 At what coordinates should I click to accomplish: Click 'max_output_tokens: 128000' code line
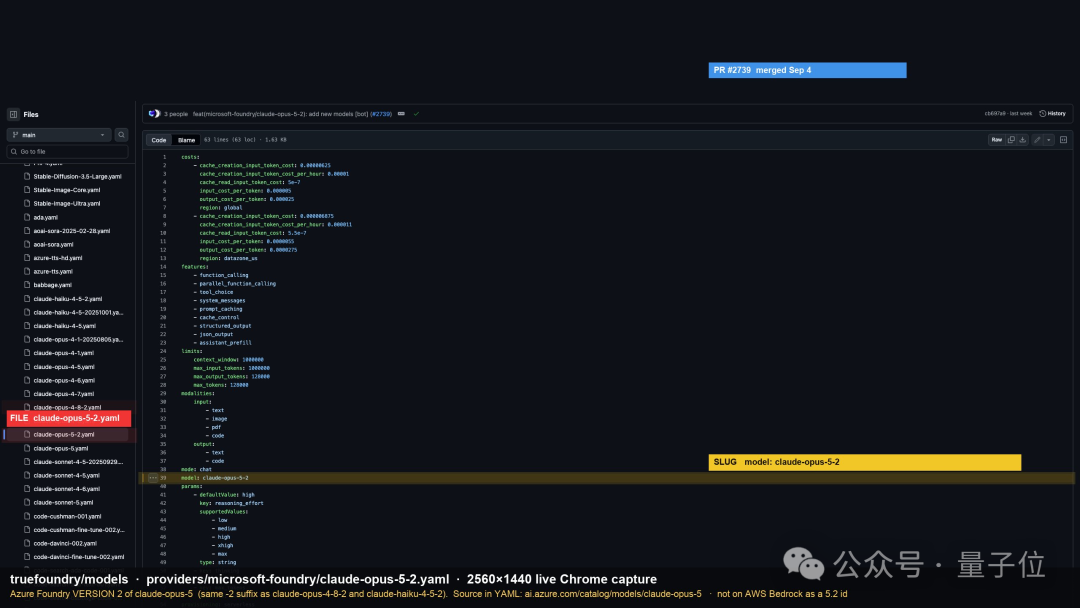coord(231,377)
